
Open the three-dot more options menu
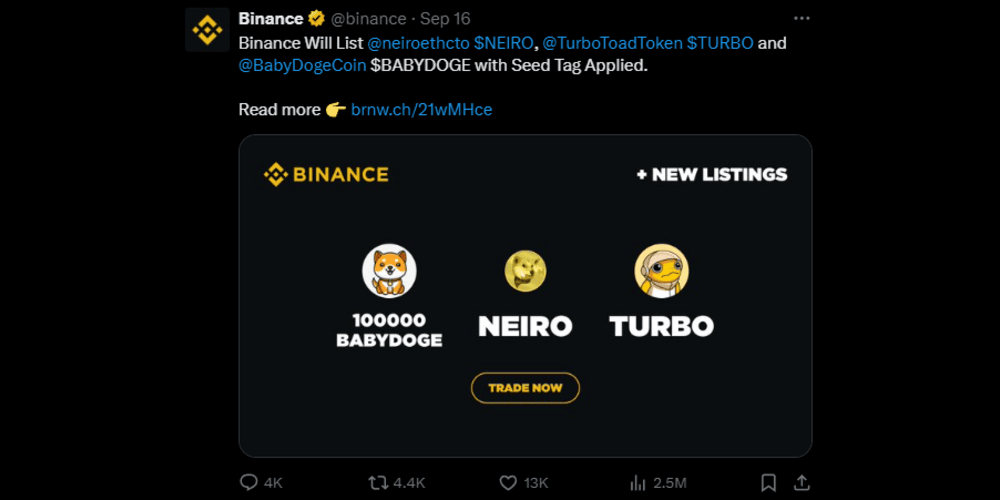point(801,18)
